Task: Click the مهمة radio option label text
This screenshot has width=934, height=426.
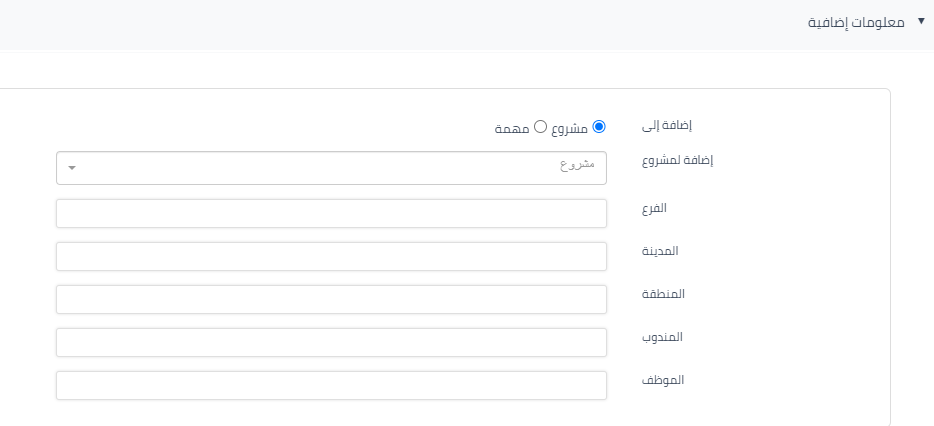Action: tap(511, 128)
